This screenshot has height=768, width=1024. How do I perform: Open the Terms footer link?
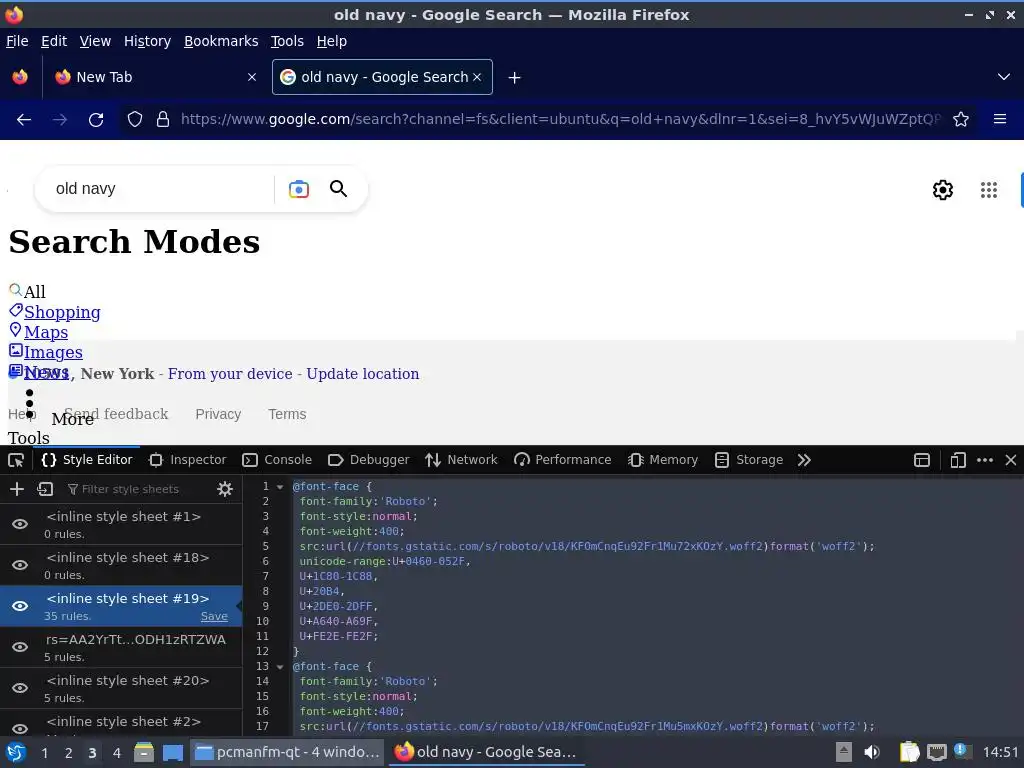point(287,414)
